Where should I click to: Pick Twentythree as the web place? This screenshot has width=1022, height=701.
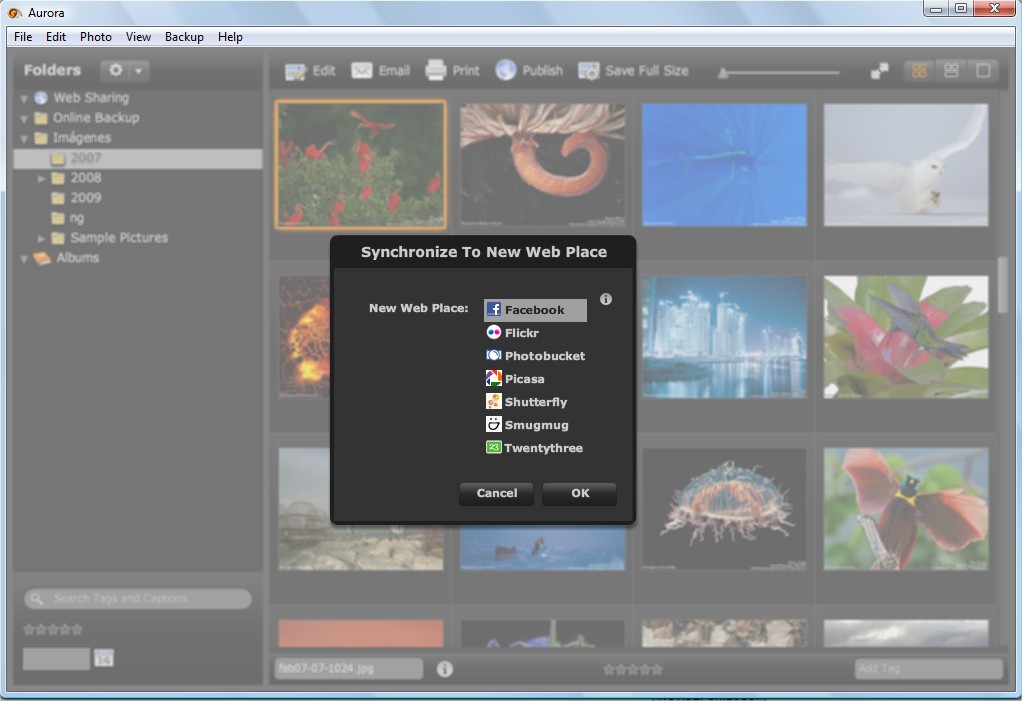tap(535, 448)
